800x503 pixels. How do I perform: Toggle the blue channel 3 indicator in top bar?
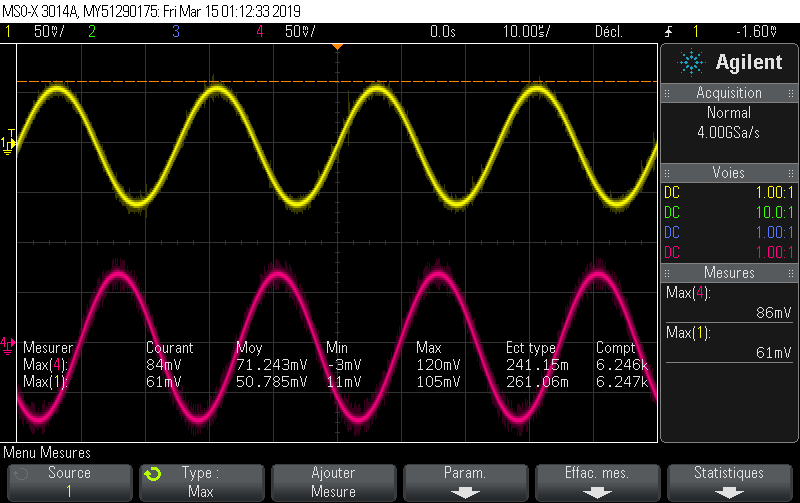tap(175, 31)
